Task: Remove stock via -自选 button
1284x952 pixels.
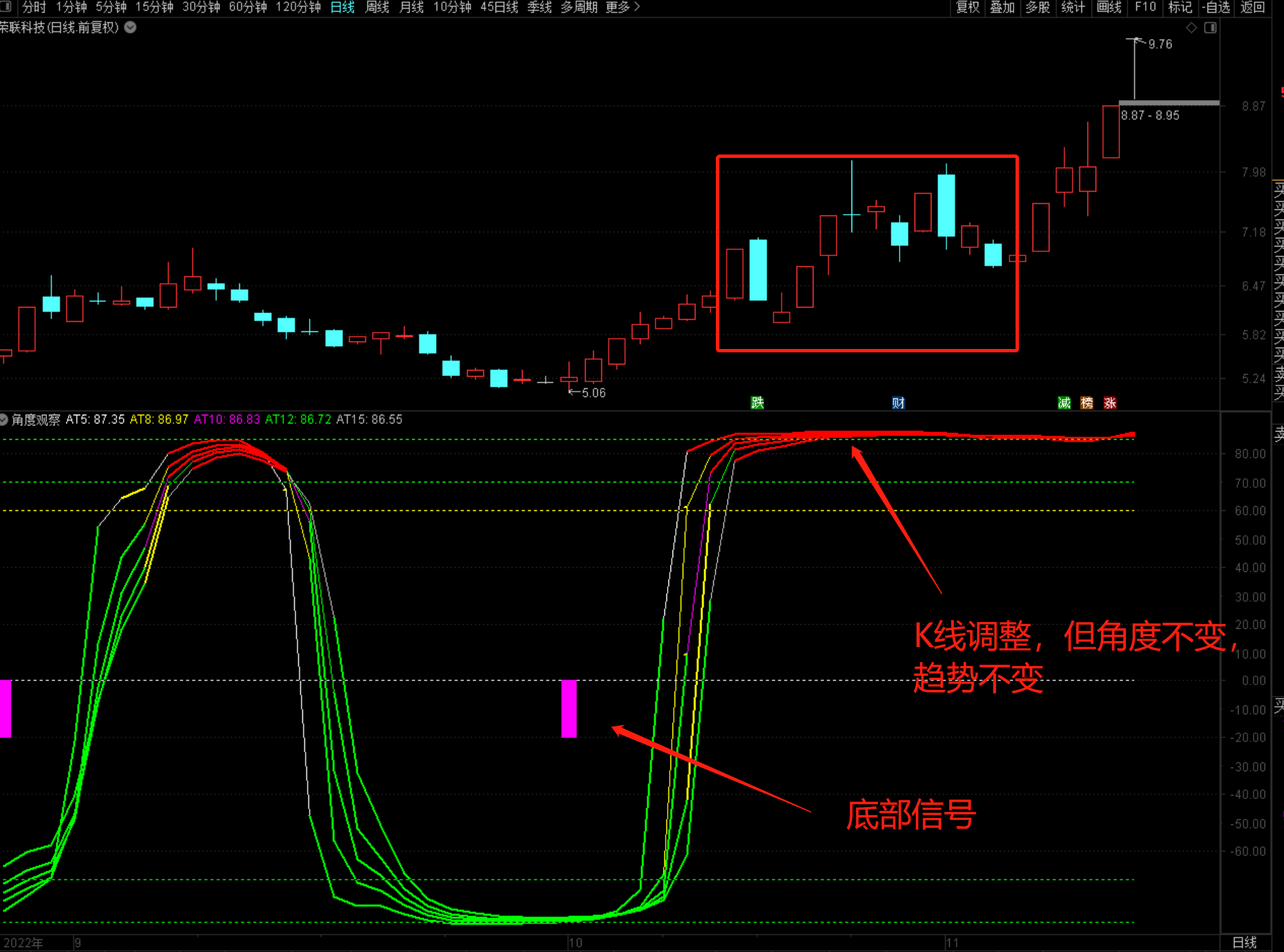Action: coord(1216,7)
